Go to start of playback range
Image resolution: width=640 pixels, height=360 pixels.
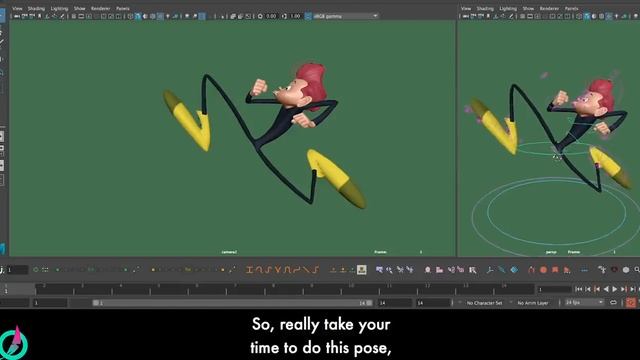pos(578,289)
